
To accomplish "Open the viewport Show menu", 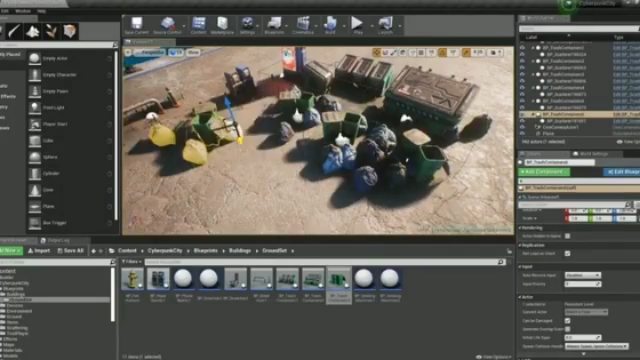I will [193, 52].
